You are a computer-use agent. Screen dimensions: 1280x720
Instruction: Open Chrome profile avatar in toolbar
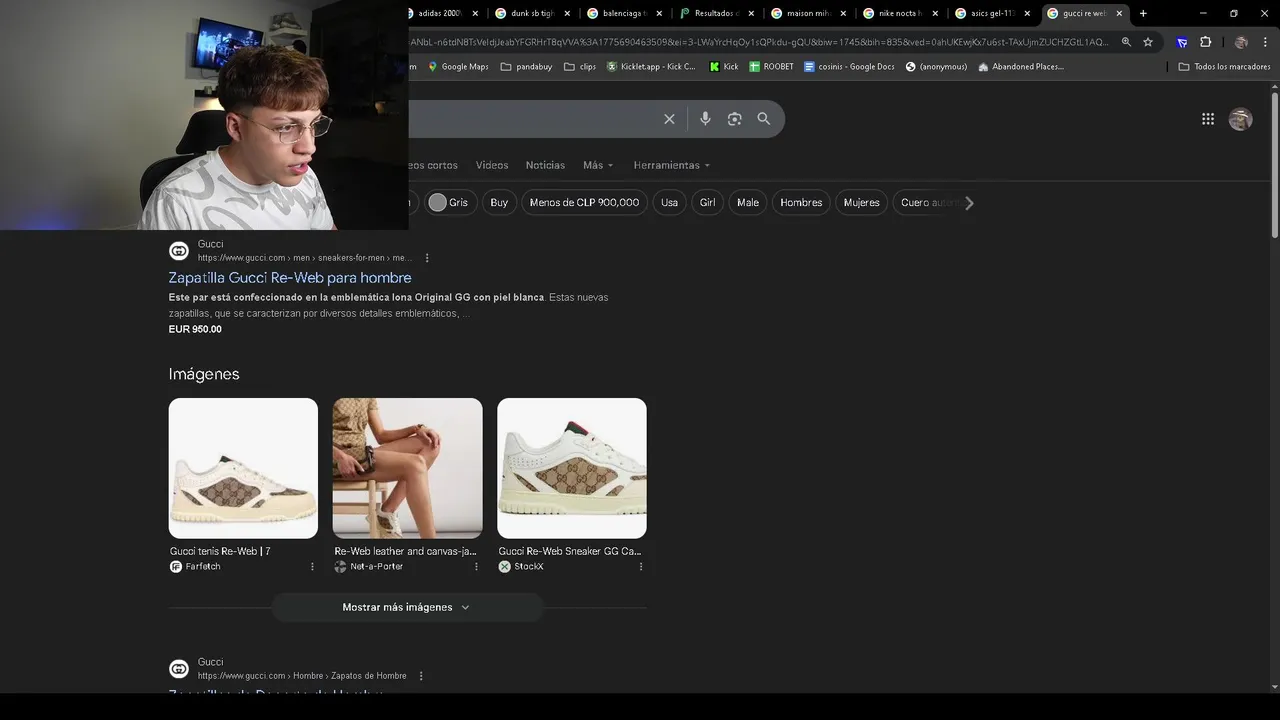(x=1241, y=42)
